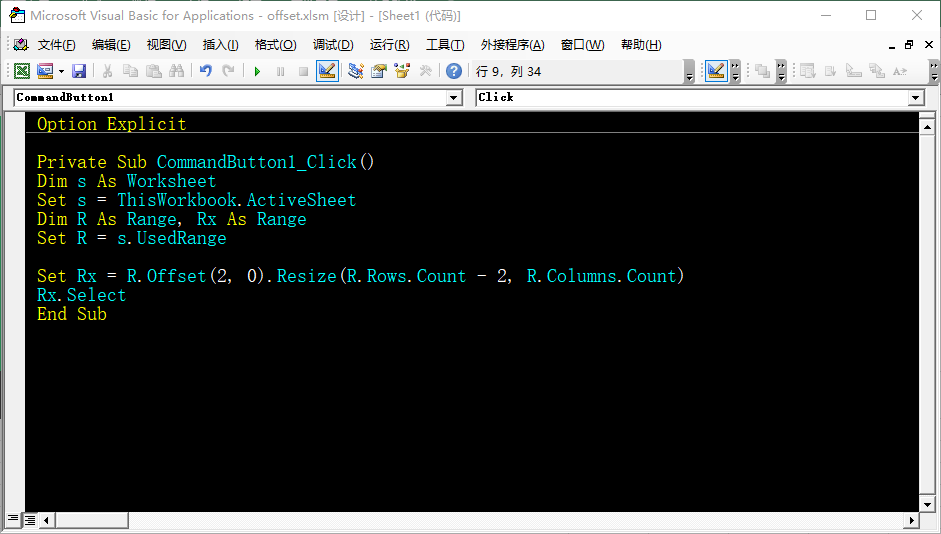Click the Paste clipboard icon
Image resolution: width=941 pixels, height=534 pixels.
[x=154, y=71]
